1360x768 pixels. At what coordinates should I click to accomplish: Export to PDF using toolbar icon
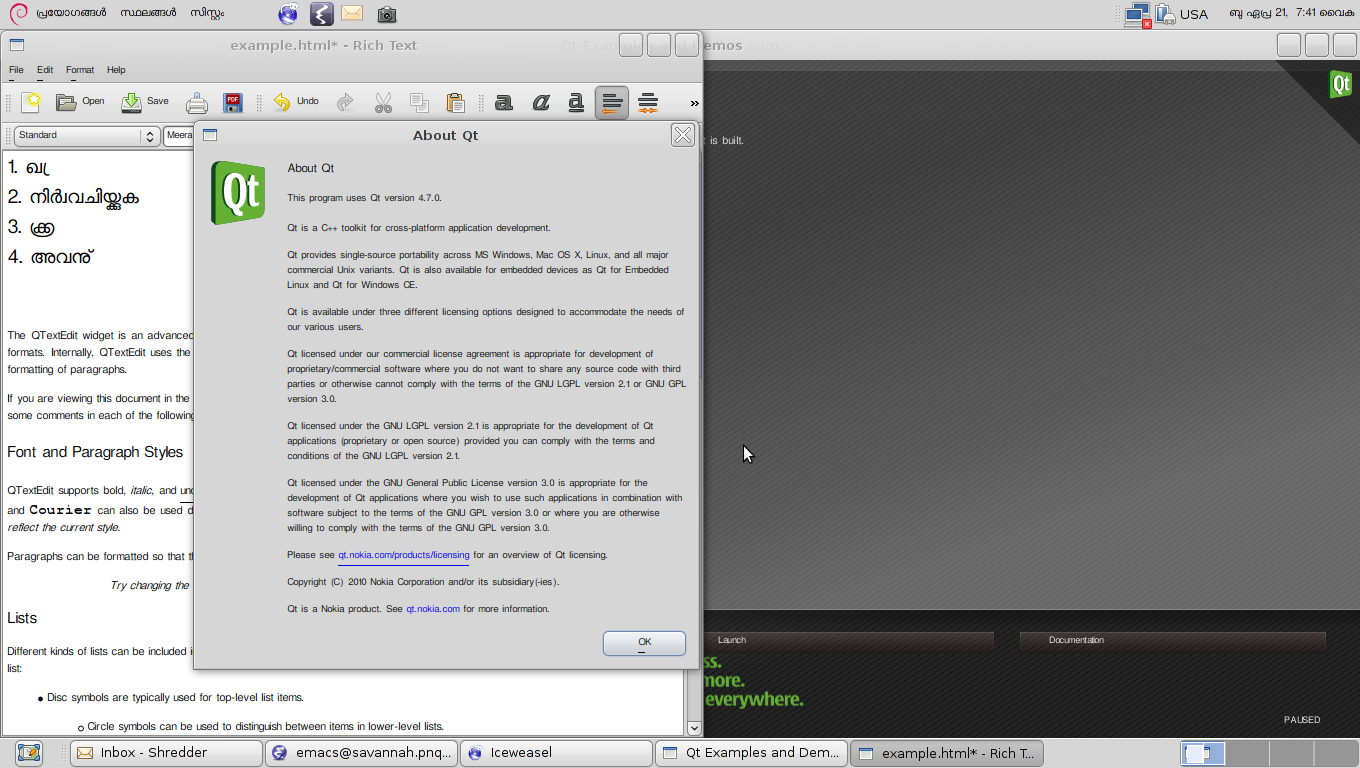coord(233,102)
